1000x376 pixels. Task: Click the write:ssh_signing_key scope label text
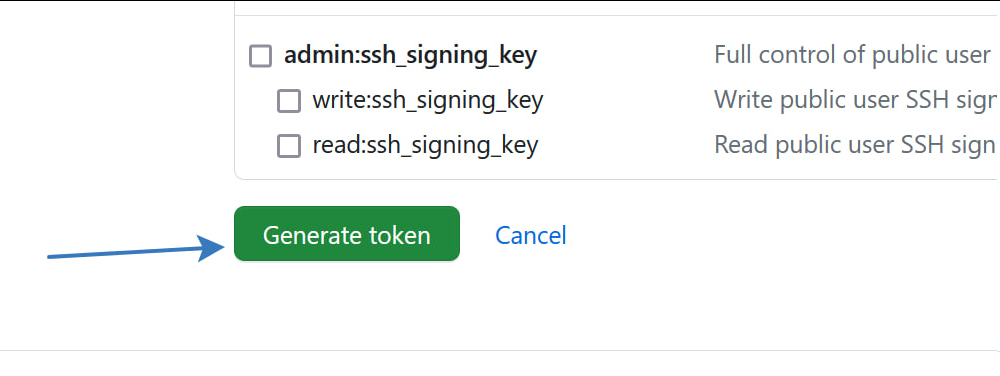coord(427,101)
